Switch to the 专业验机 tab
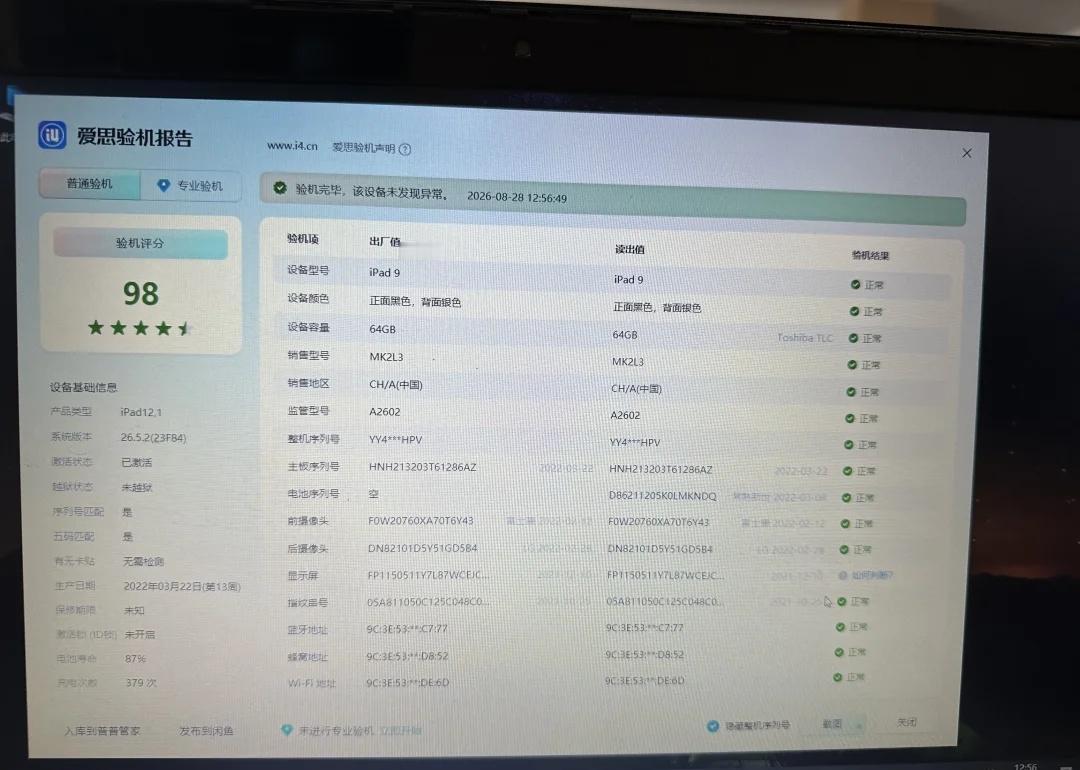The image size is (1080, 770). click(x=191, y=186)
